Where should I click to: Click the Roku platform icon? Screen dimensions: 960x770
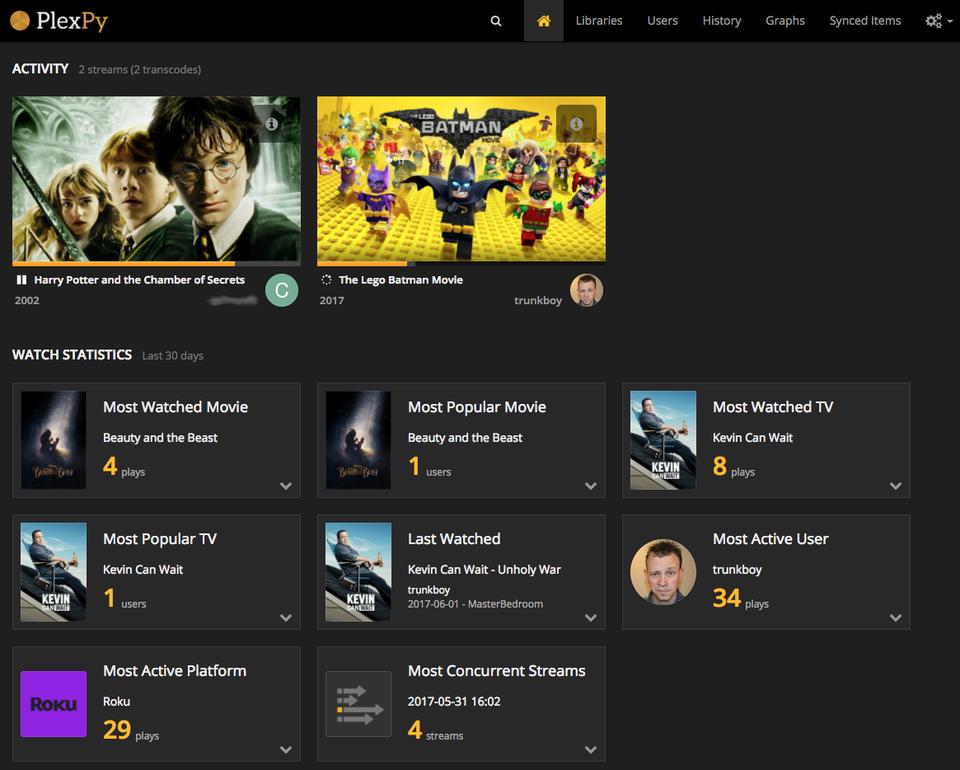click(54, 704)
